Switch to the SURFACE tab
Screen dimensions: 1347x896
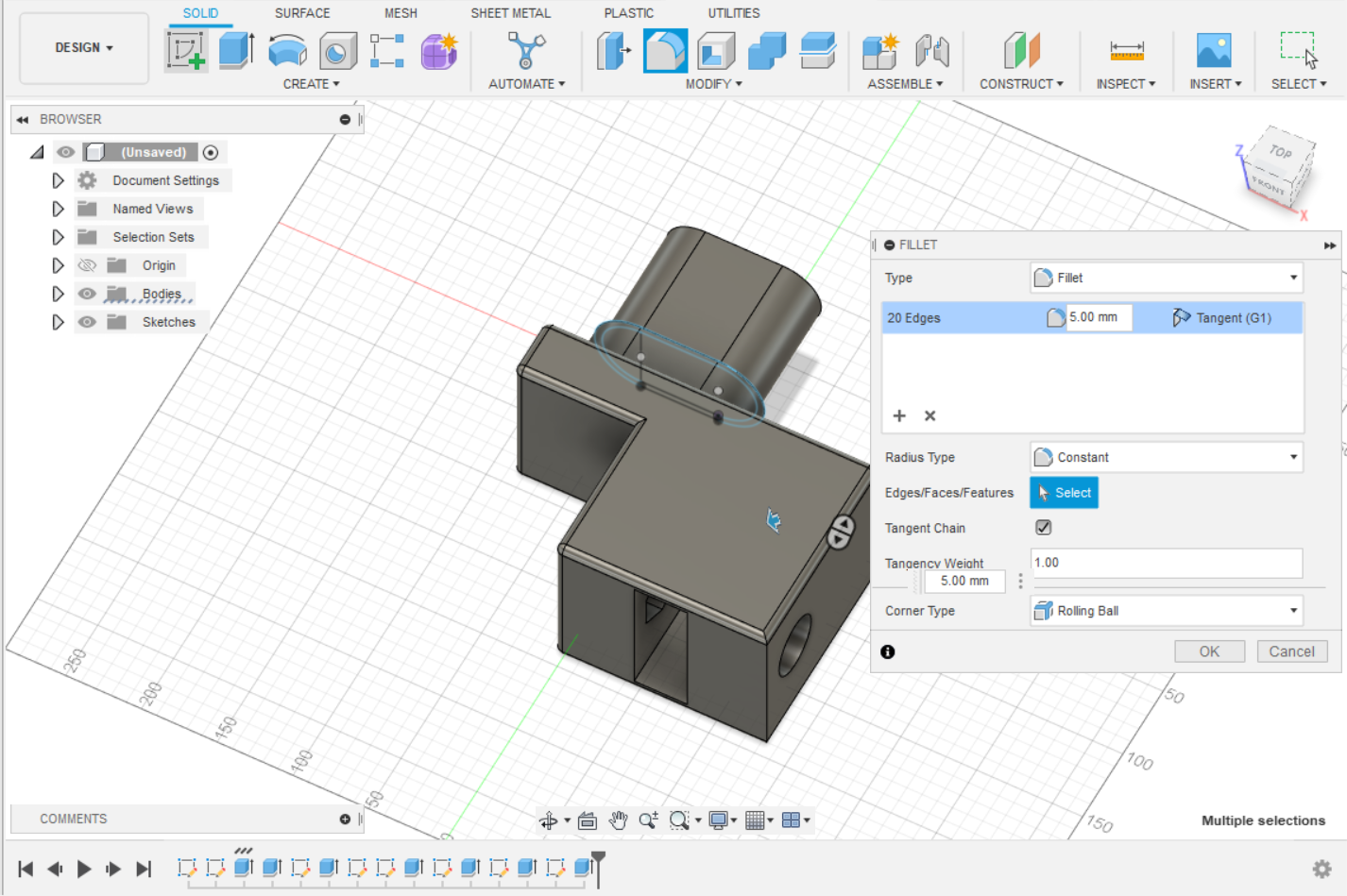pyautogui.click(x=302, y=13)
